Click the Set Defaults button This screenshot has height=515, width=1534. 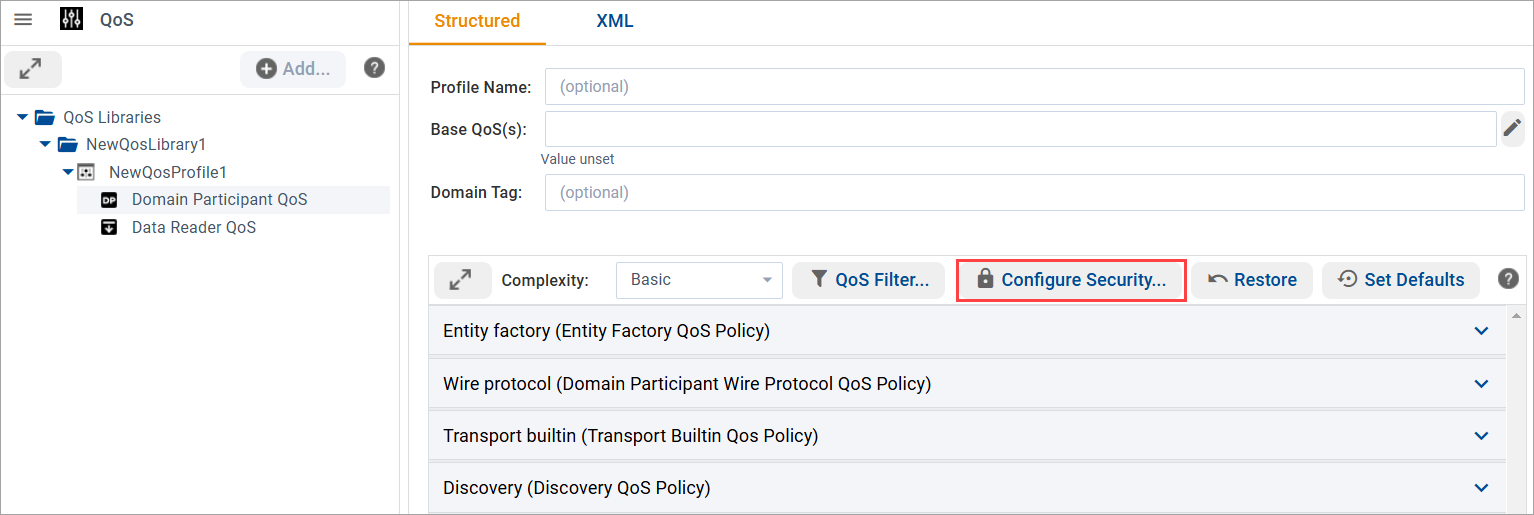click(1401, 280)
